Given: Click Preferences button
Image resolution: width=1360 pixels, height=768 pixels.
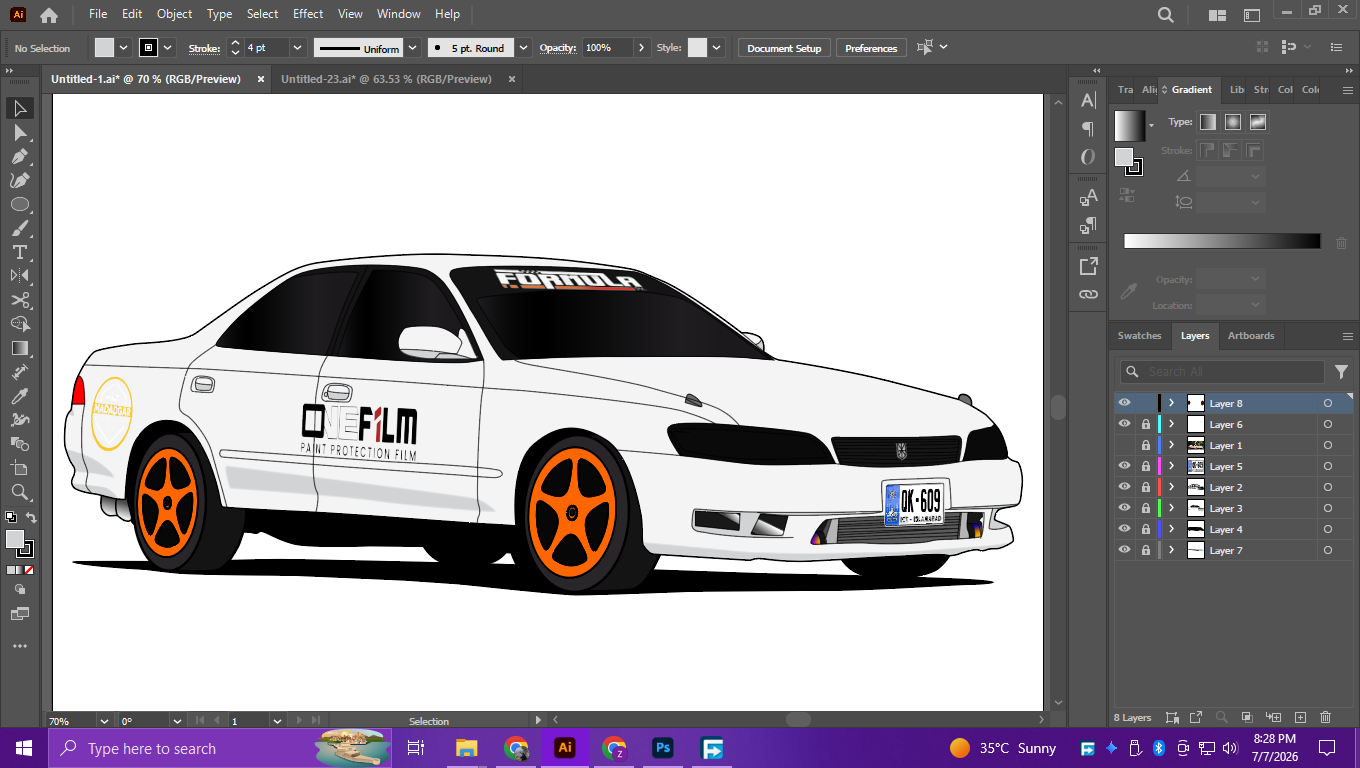Looking at the screenshot, I should pyautogui.click(x=871, y=48).
